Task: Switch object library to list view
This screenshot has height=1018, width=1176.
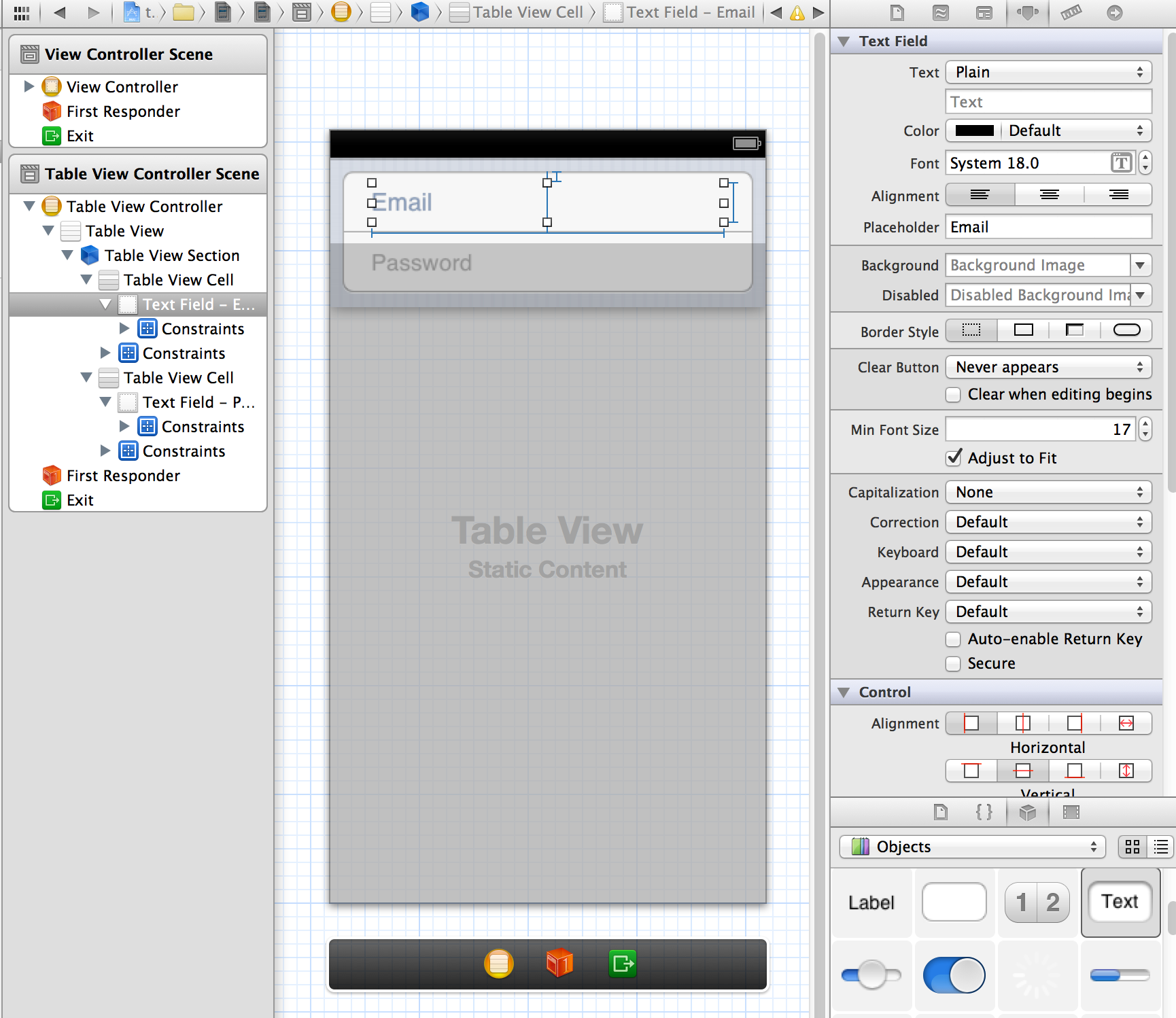Action: coord(1161,847)
